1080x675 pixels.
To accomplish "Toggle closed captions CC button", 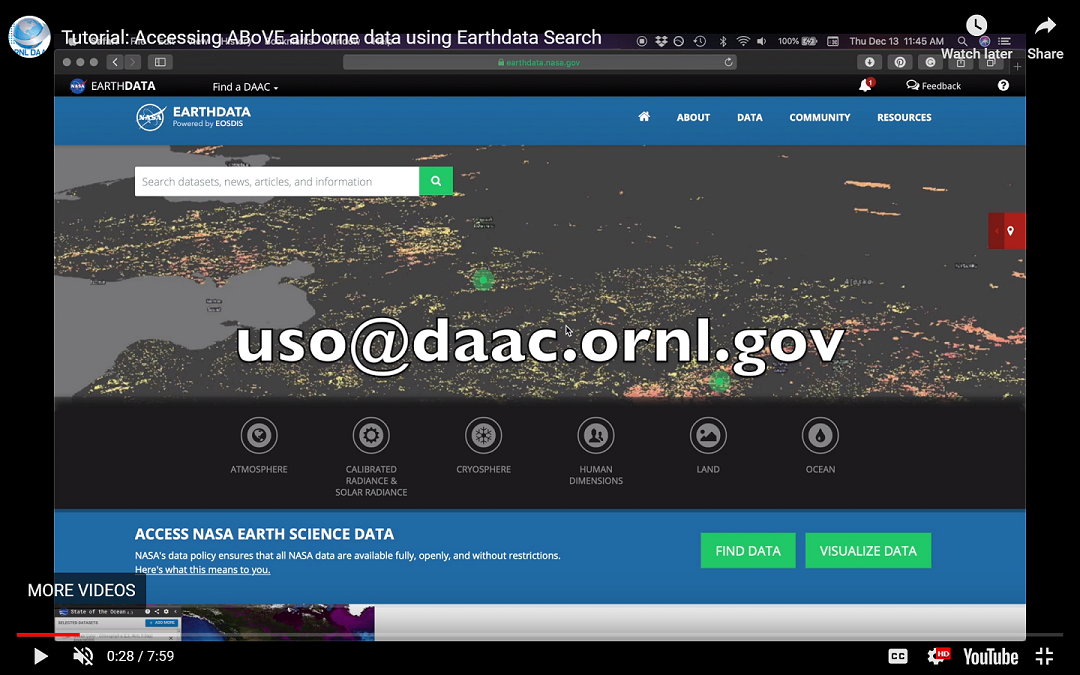I will [x=897, y=656].
